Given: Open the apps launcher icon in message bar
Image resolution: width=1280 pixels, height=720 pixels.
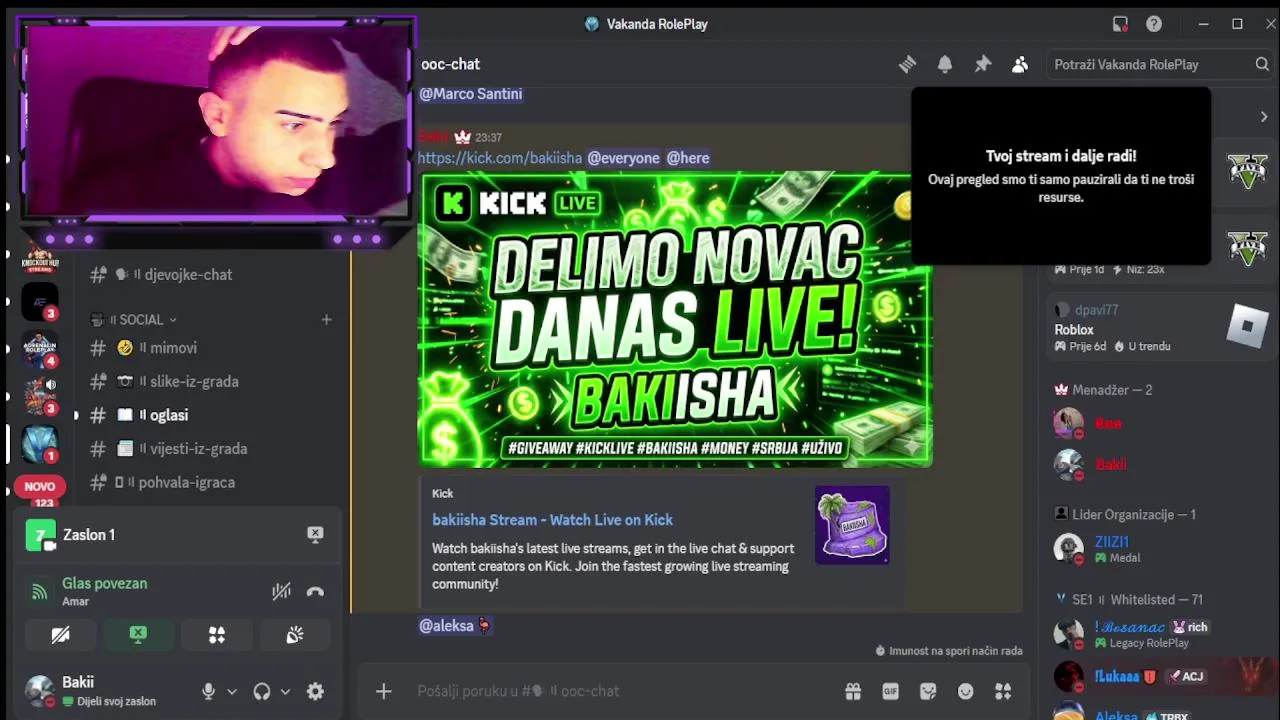Looking at the screenshot, I should [x=1003, y=691].
